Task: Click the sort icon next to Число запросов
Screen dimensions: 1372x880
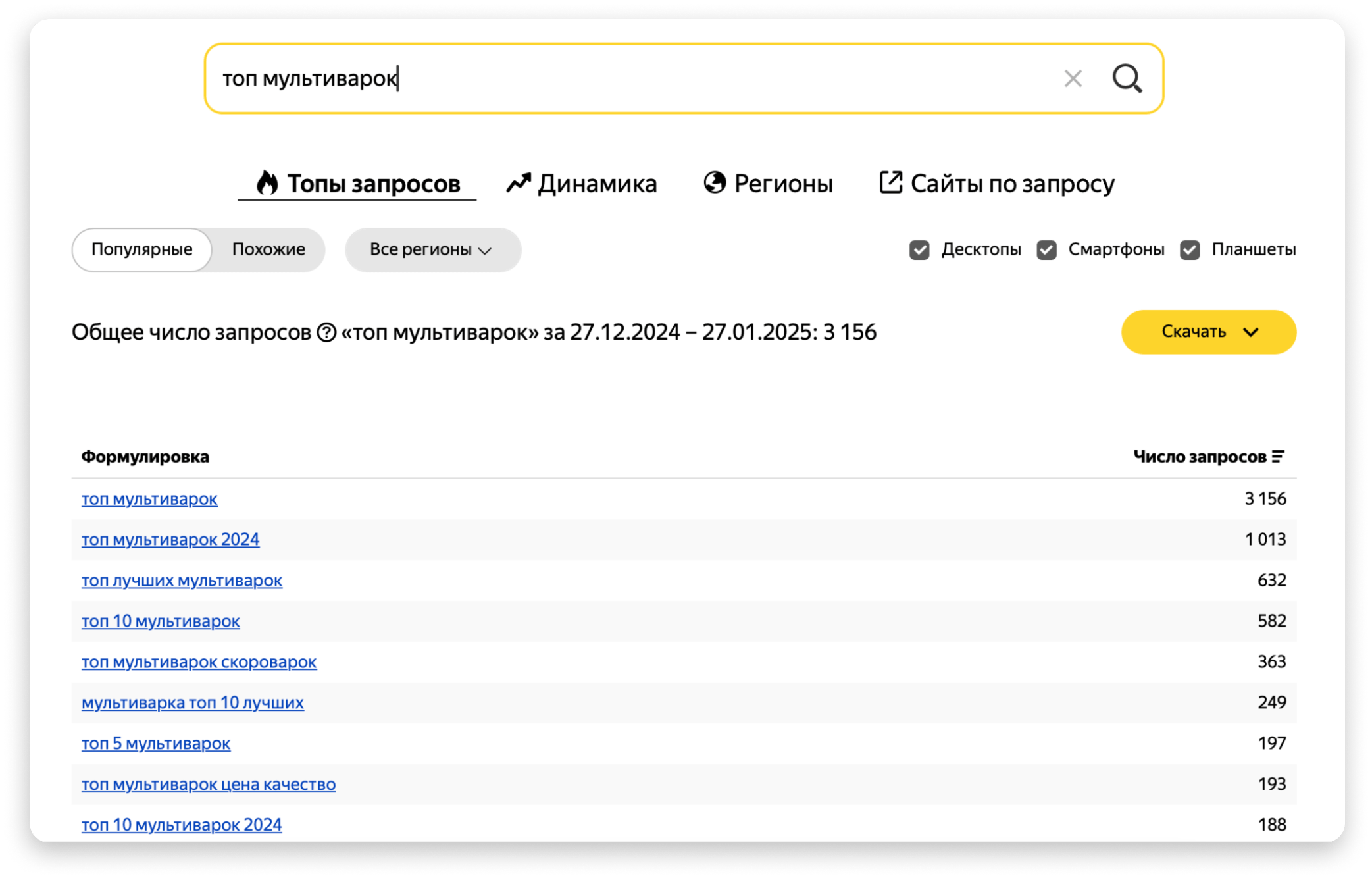Action: coord(1278,457)
